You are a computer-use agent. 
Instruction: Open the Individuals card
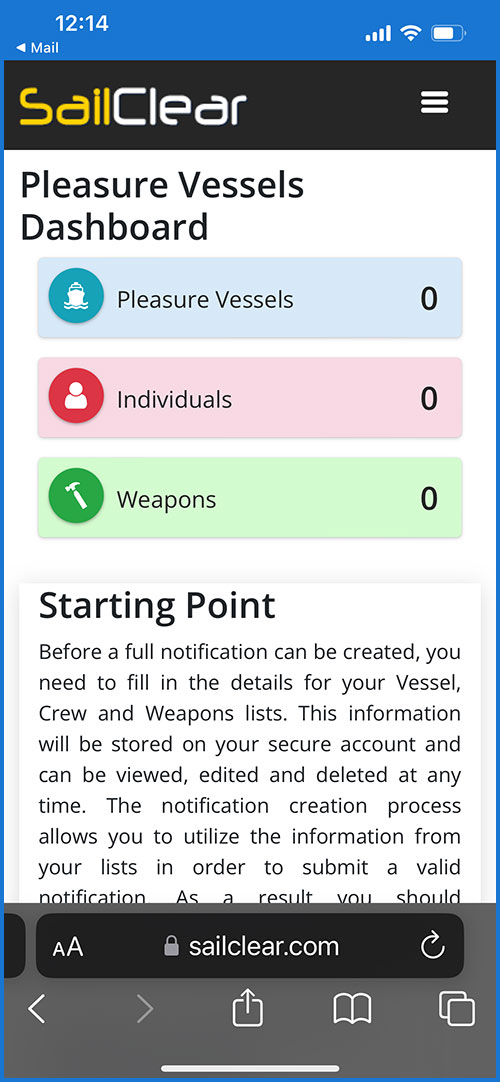pos(250,397)
